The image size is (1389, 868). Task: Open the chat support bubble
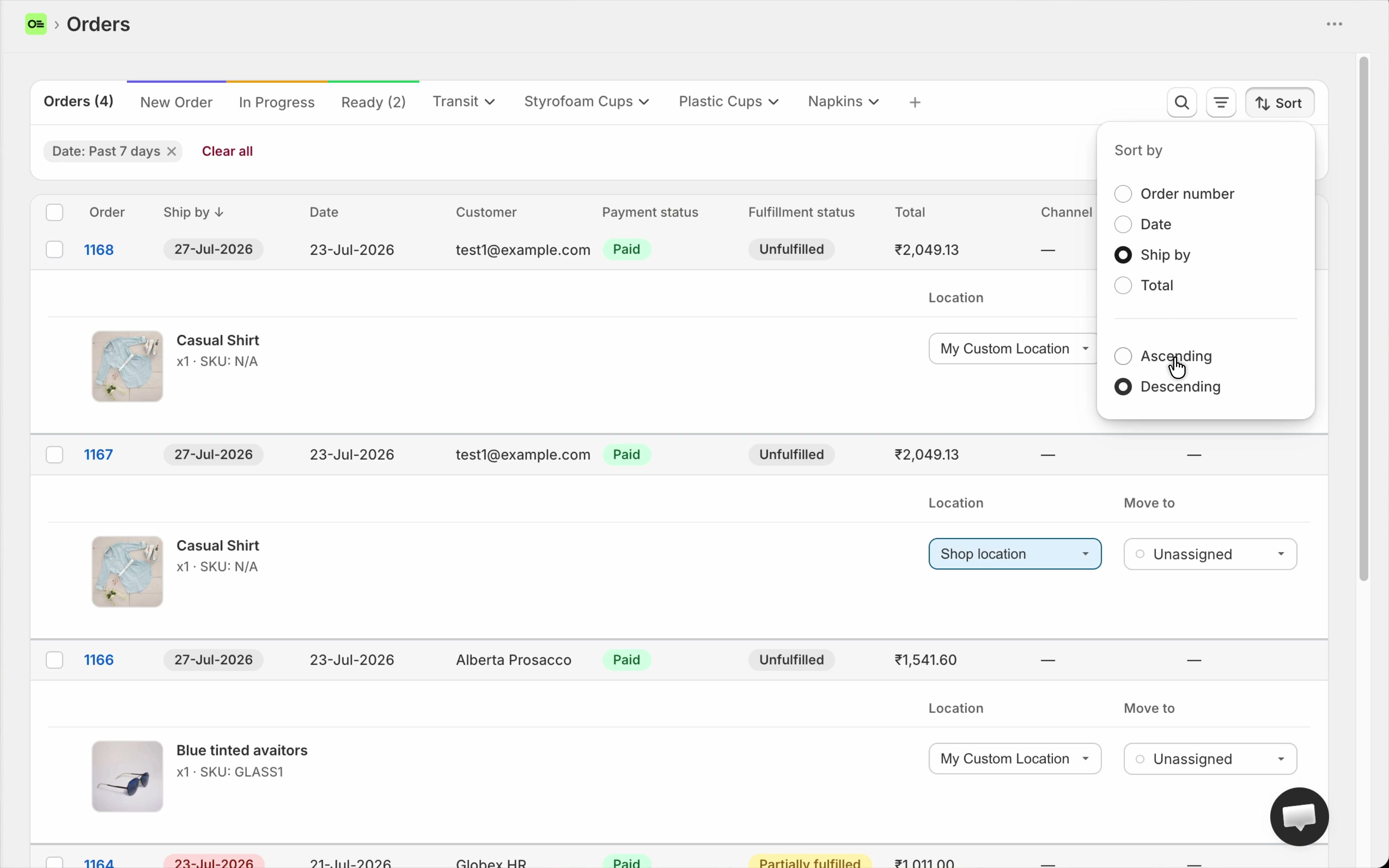[1299, 816]
